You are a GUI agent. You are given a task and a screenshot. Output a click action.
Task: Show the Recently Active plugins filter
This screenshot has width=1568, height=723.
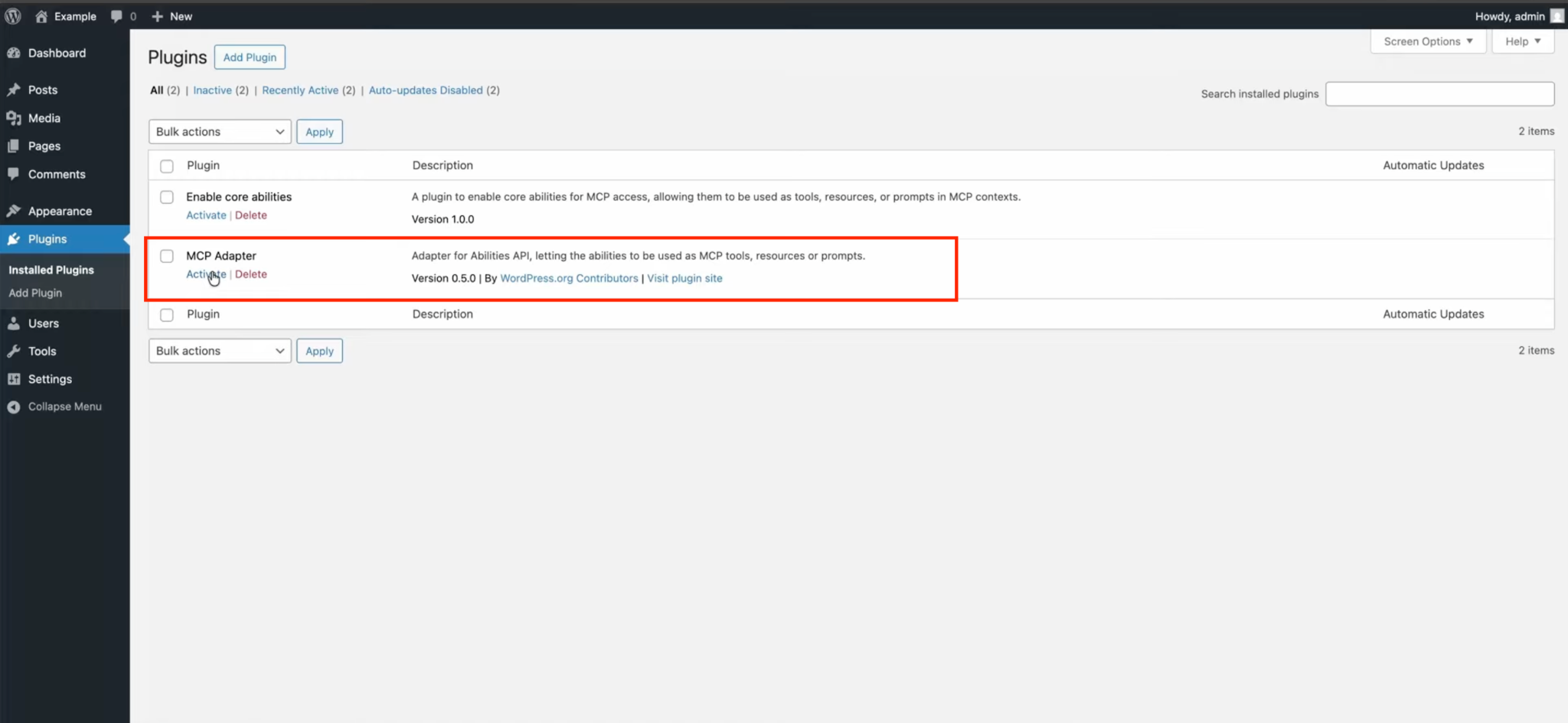(300, 90)
